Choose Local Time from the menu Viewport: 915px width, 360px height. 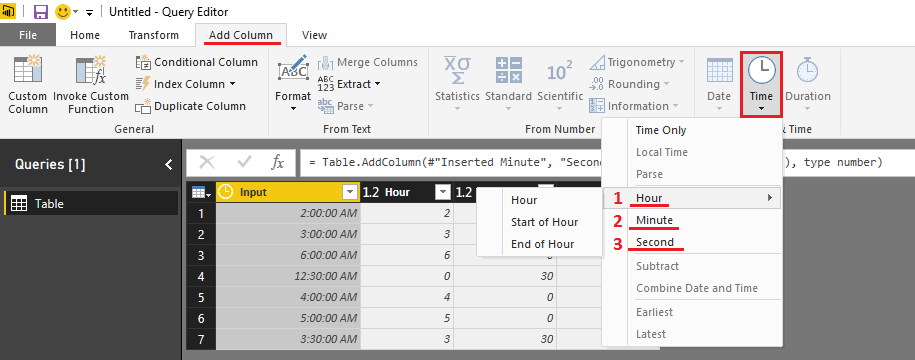(662, 152)
